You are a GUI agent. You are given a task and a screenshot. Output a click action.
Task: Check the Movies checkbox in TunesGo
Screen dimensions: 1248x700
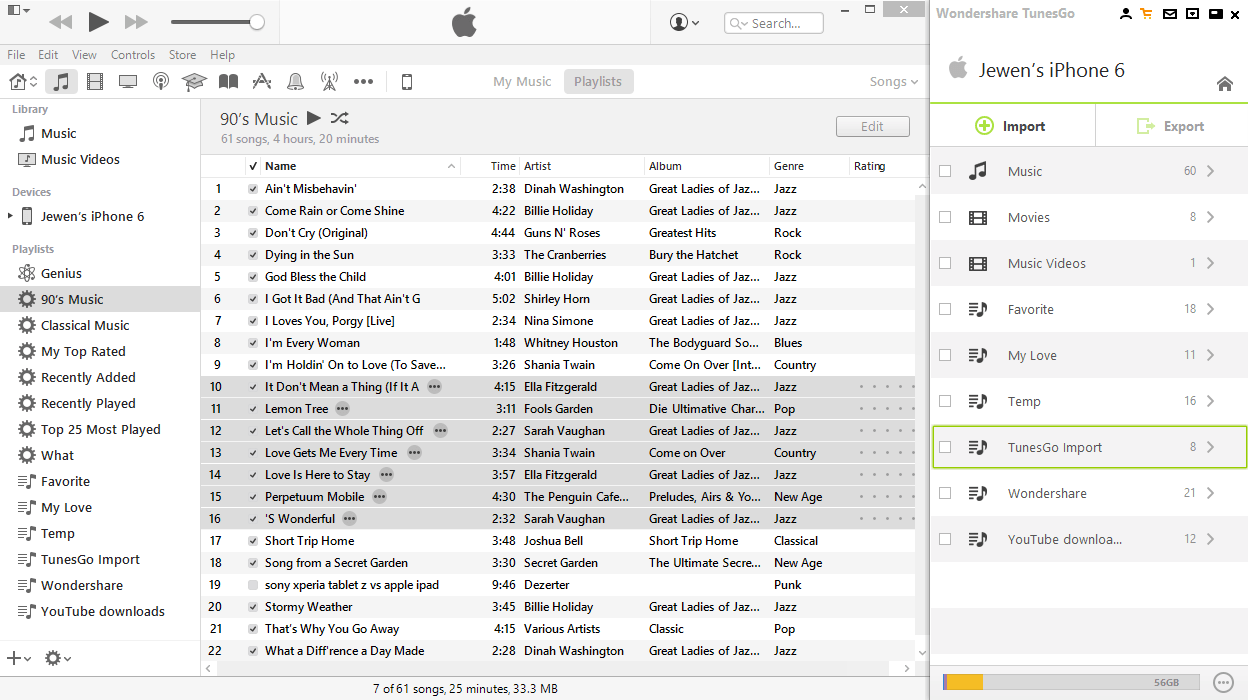click(x=945, y=217)
